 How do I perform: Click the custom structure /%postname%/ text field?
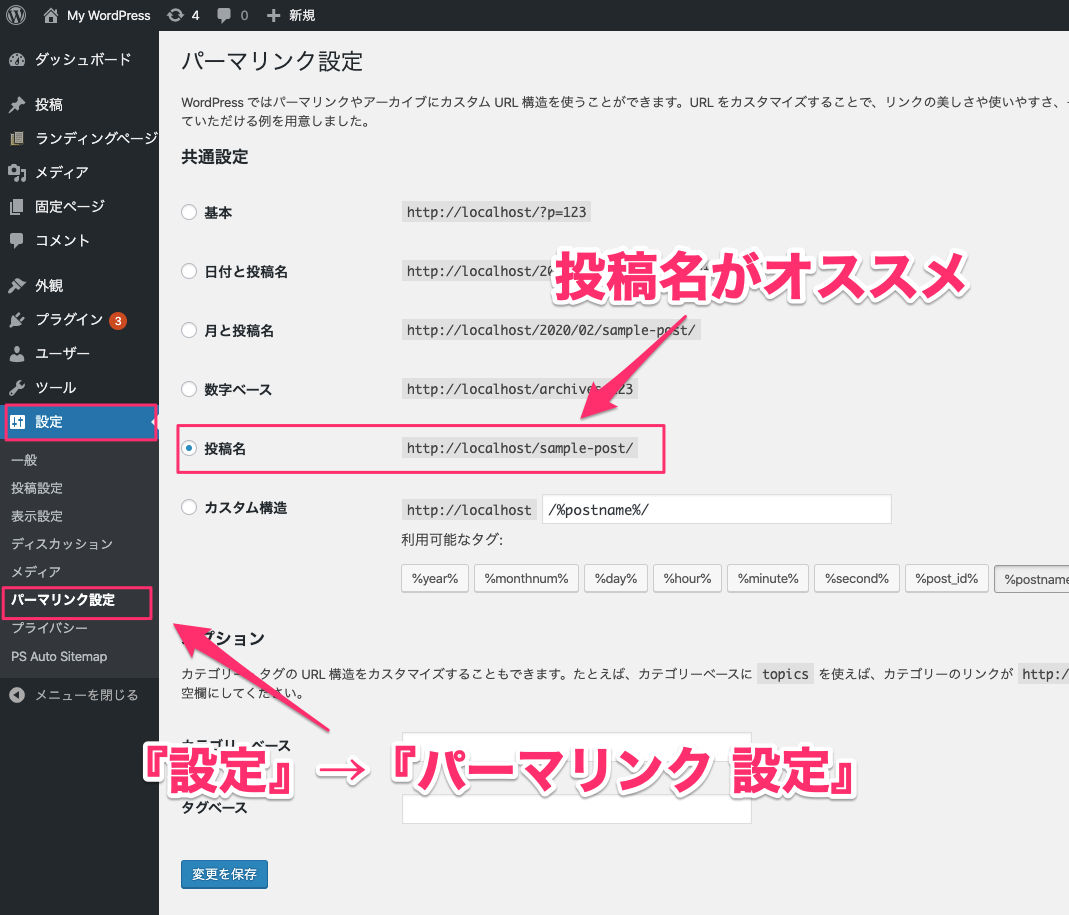pyautogui.click(x=716, y=509)
